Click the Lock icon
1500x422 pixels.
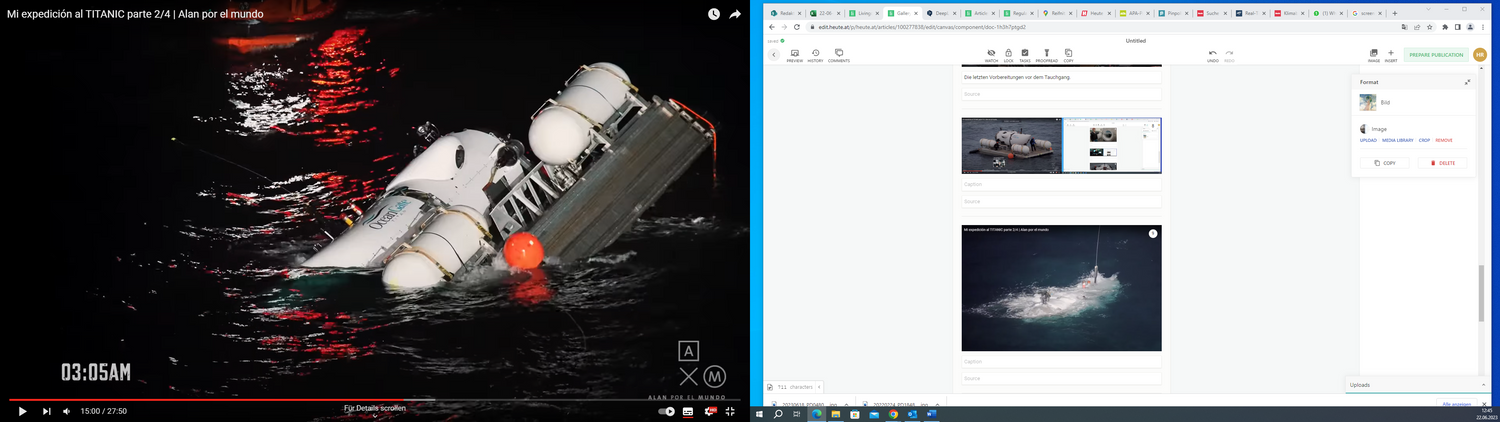1008,55
